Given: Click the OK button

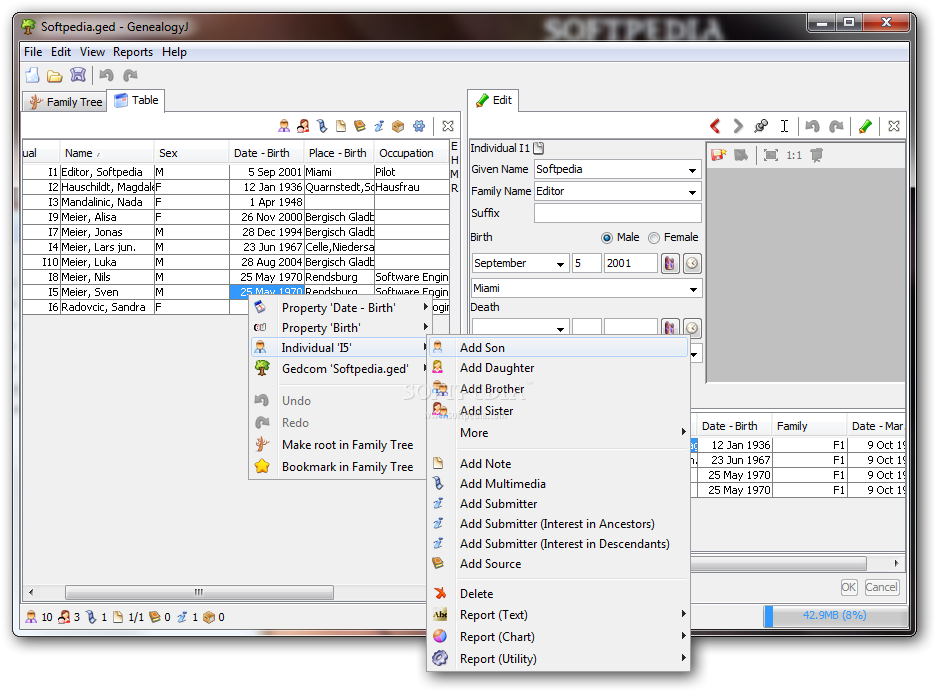Looking at the screenshot, I should click(849, 587).
